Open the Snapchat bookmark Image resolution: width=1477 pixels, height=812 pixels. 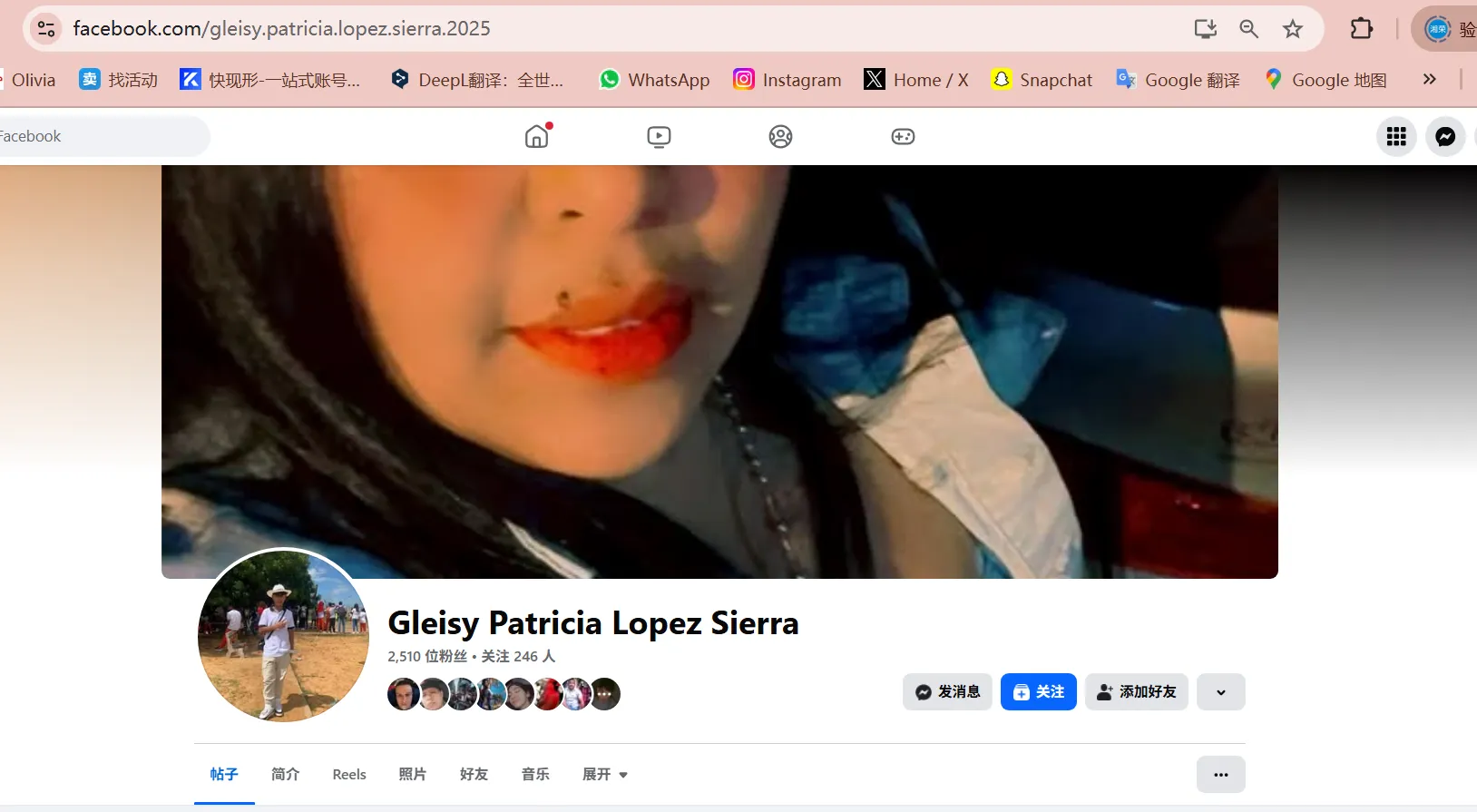coord(1042,80)
